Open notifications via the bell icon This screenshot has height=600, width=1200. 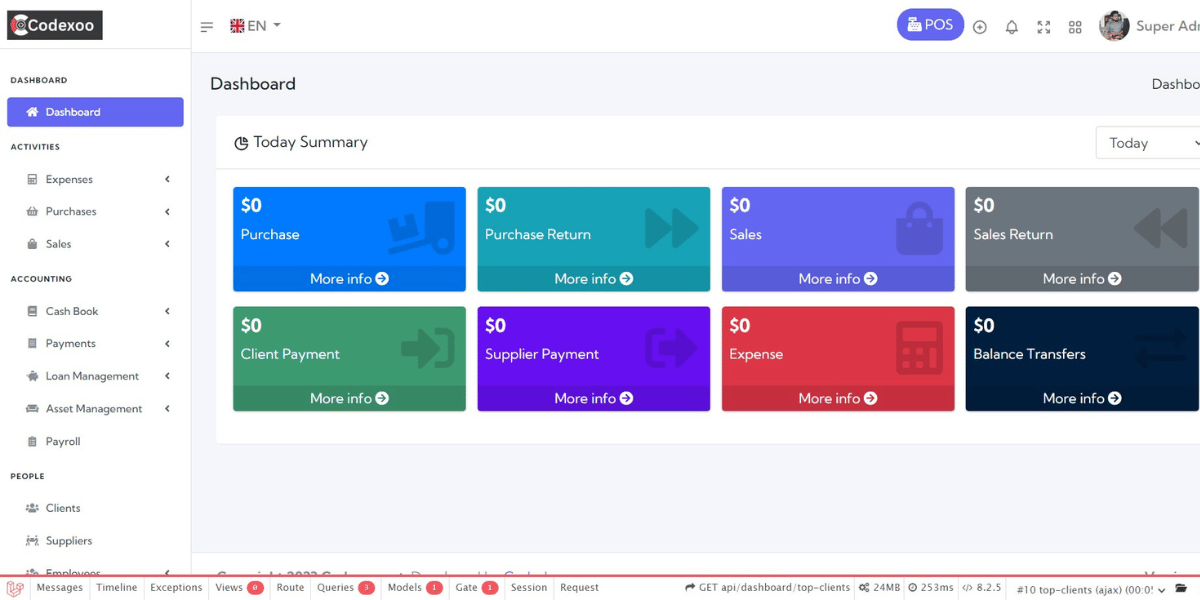point(1011,27)
